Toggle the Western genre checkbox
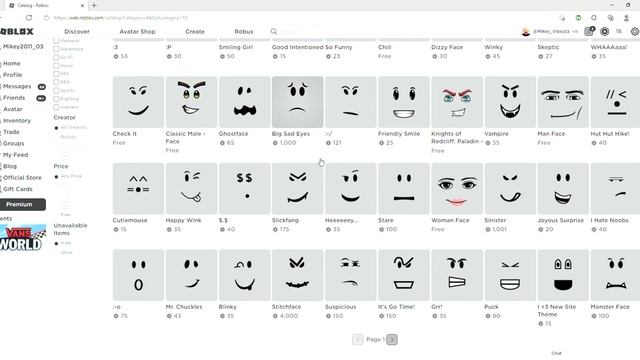The image size is (640, 360). (x=56, y=107)
